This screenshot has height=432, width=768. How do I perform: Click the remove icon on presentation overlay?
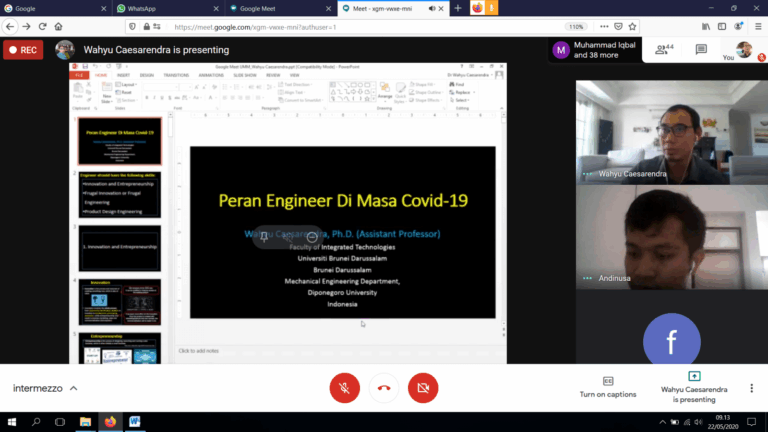[x=312, y=238]
